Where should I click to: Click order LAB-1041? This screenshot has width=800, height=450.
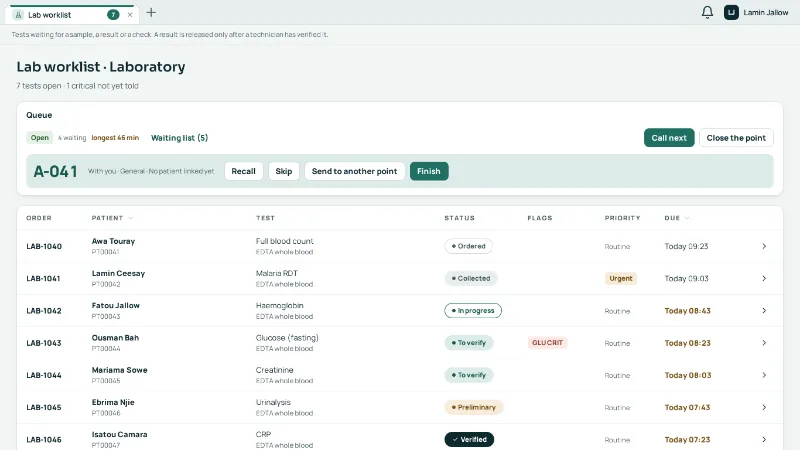coord(43,278)
